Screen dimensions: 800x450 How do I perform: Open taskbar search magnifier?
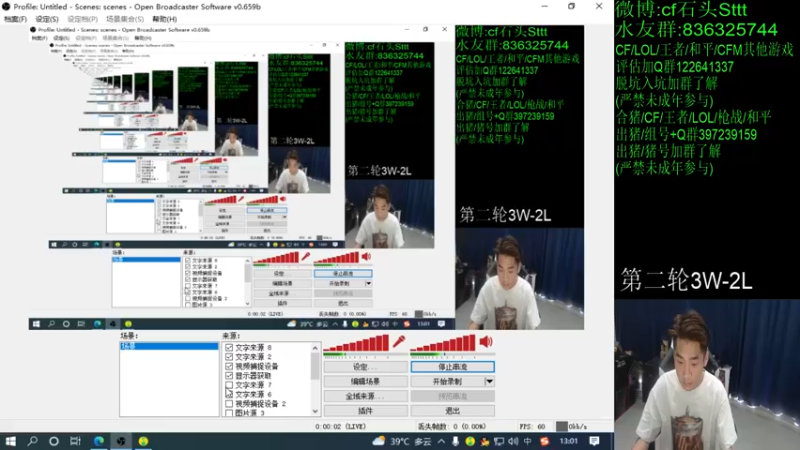(33, 441)
